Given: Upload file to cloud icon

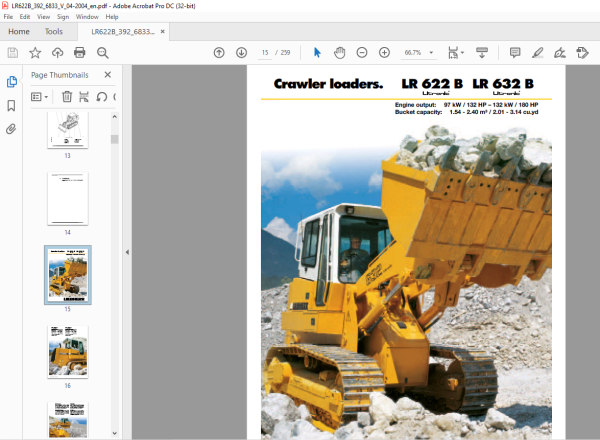Looking at the screenshot, I should click(57, 53).
